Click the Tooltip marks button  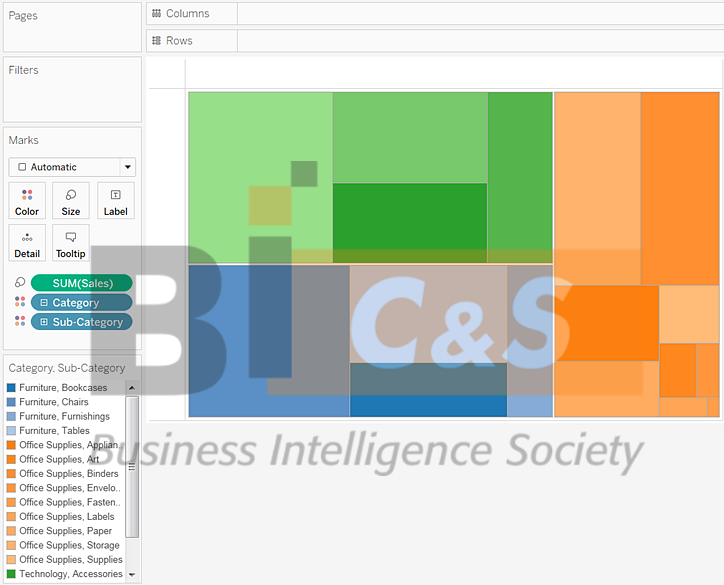[71, 243]
